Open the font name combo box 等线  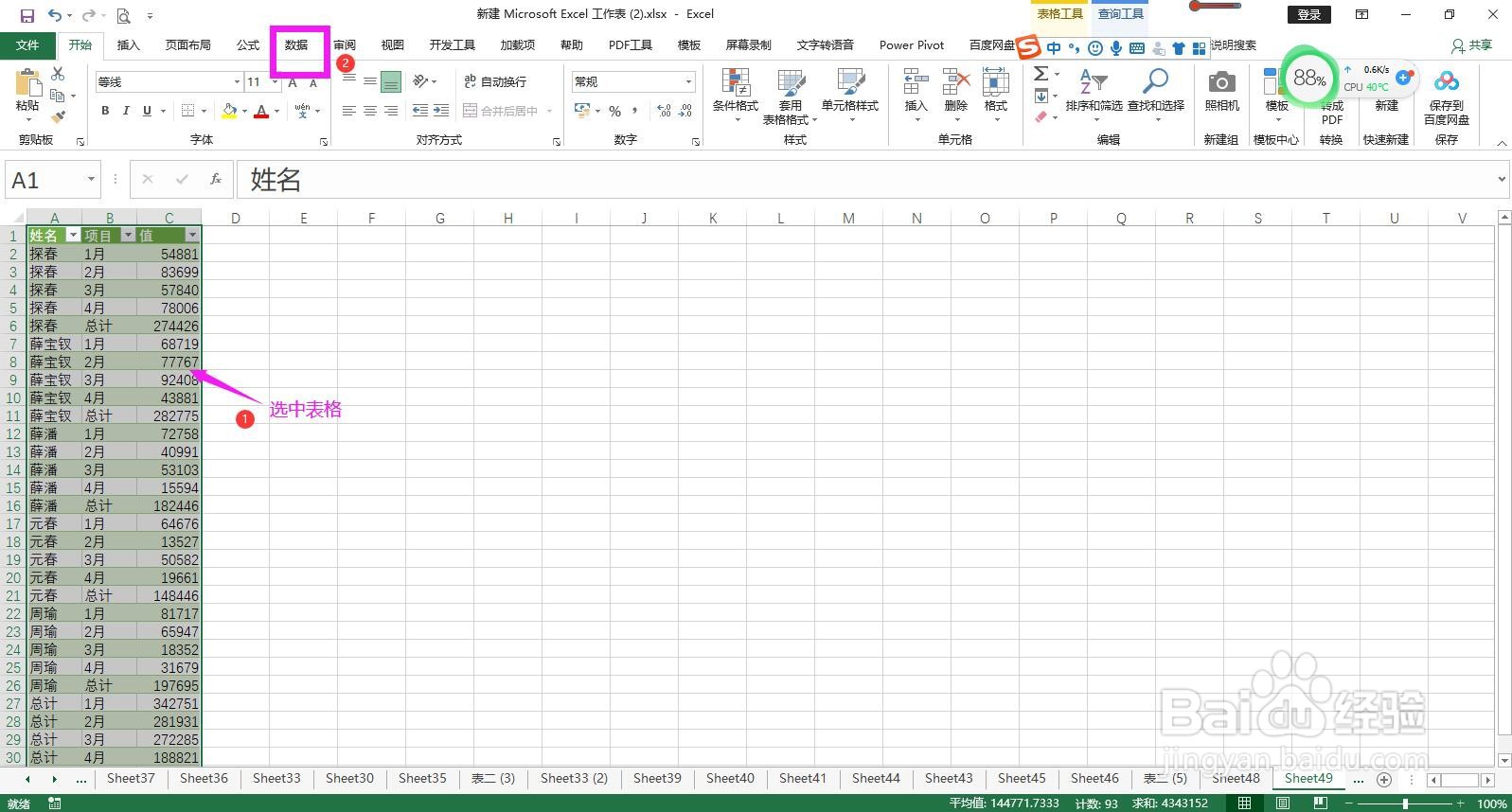pos(169,82)
